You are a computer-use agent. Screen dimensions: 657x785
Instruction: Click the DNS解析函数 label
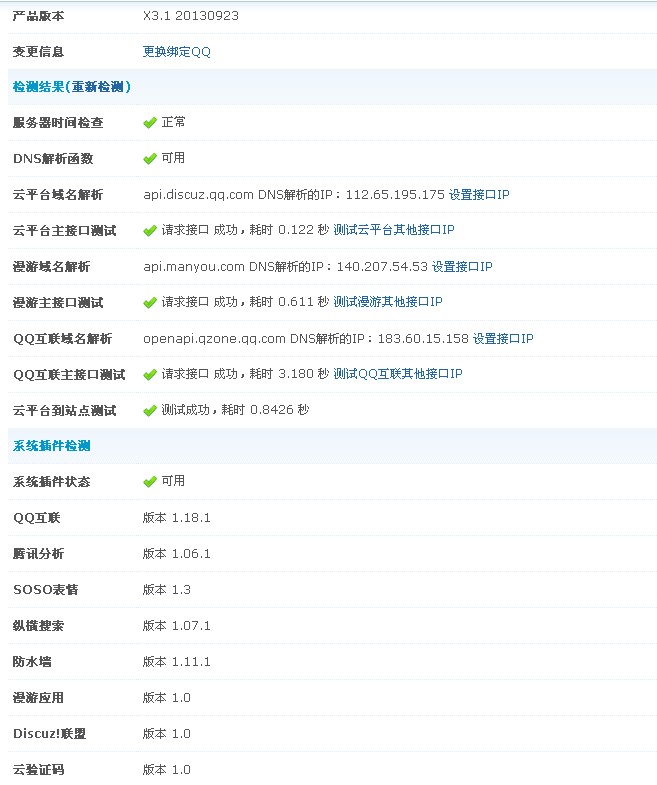point(53,159)
